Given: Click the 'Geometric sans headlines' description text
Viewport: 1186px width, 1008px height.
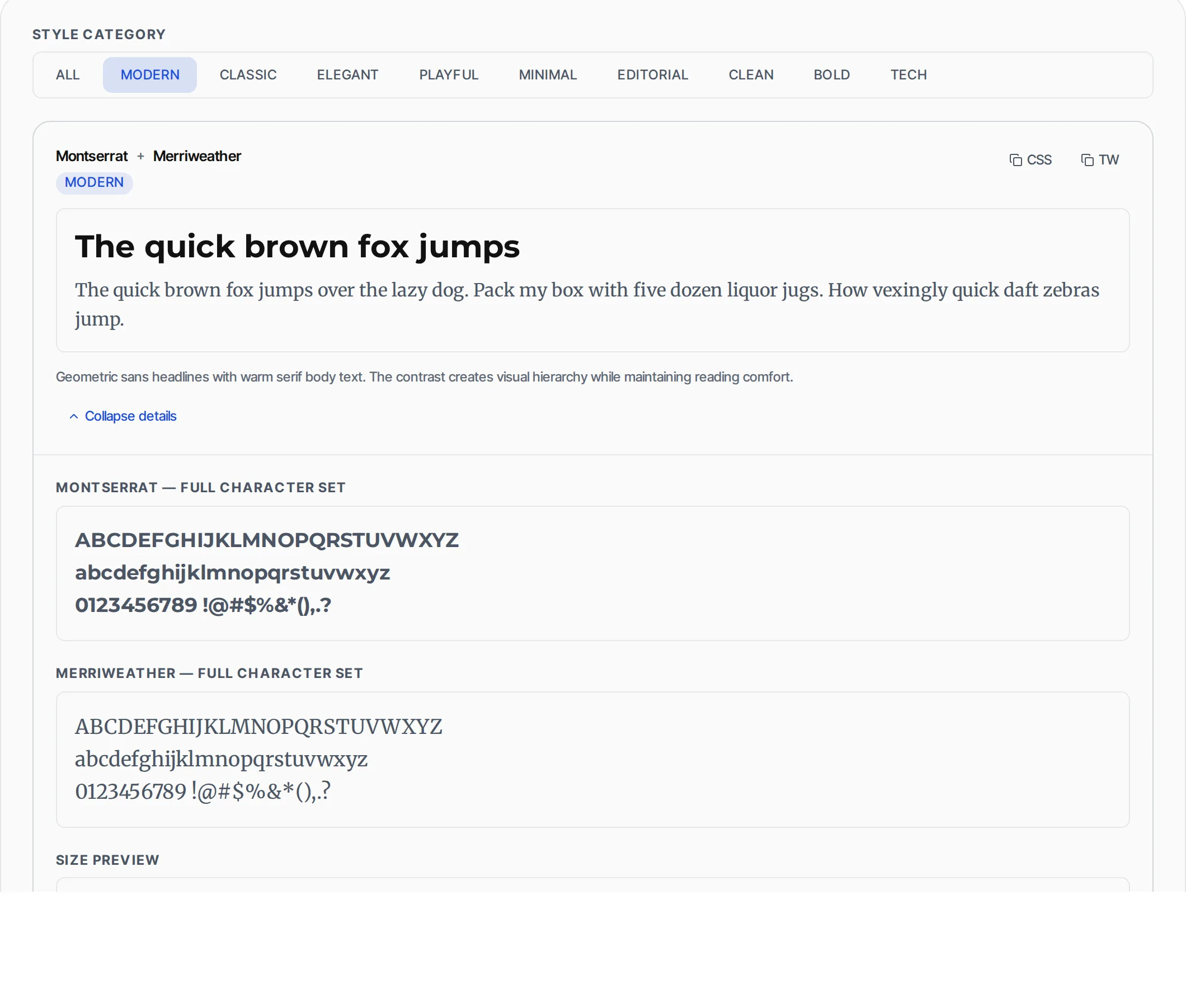Looking at the screenshot, I should click(x=424, y=377).
